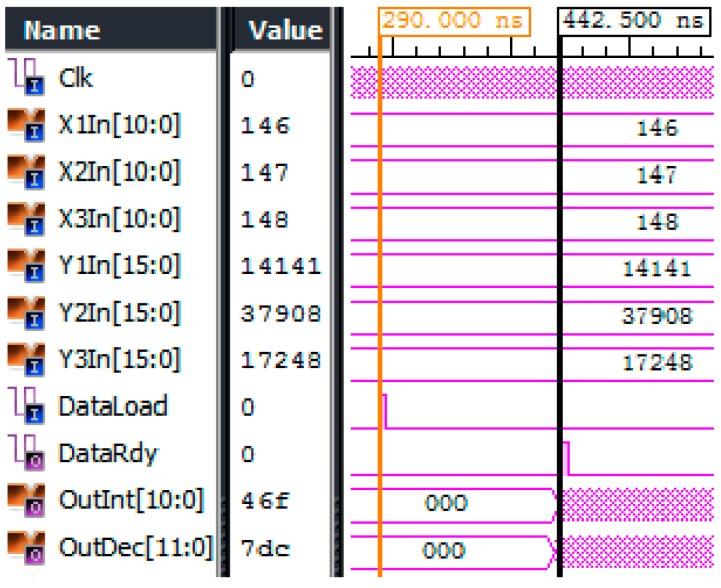Viewport: 721px width, 588px height.
Task: Click the value 17248 in Value column
Action: pos(281,360)
